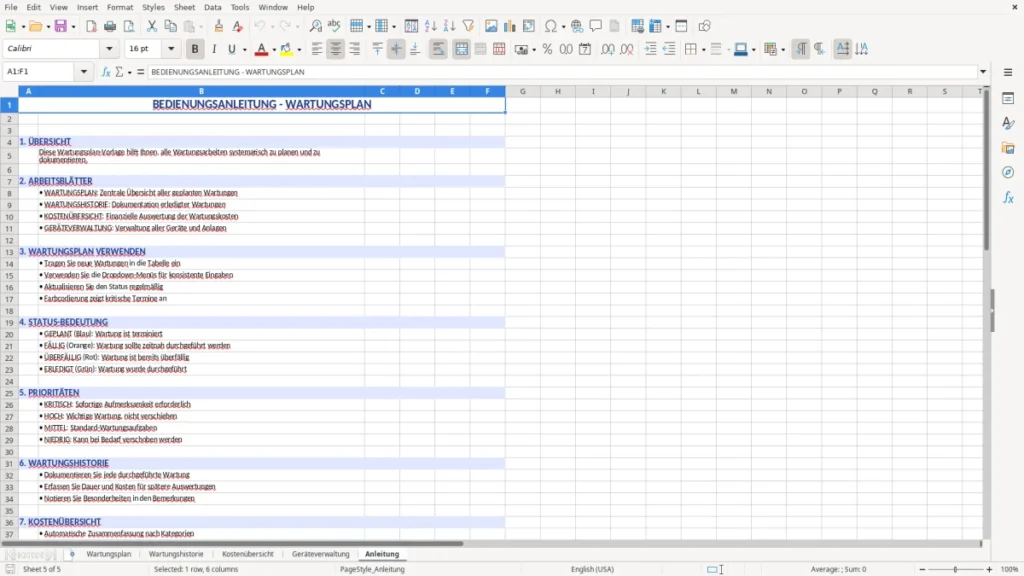
Task: Sort ascending
Action: (430, 26)
